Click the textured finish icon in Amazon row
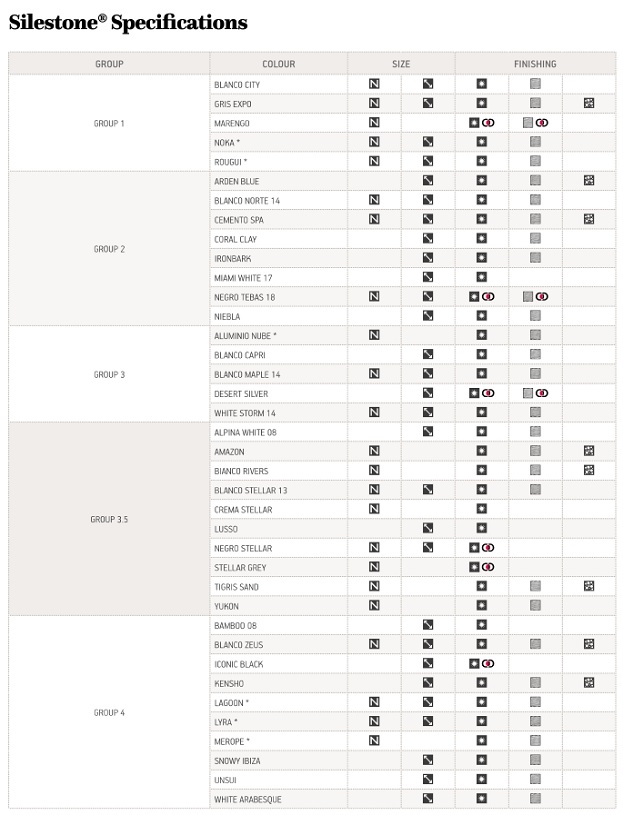 coord(589,452)
